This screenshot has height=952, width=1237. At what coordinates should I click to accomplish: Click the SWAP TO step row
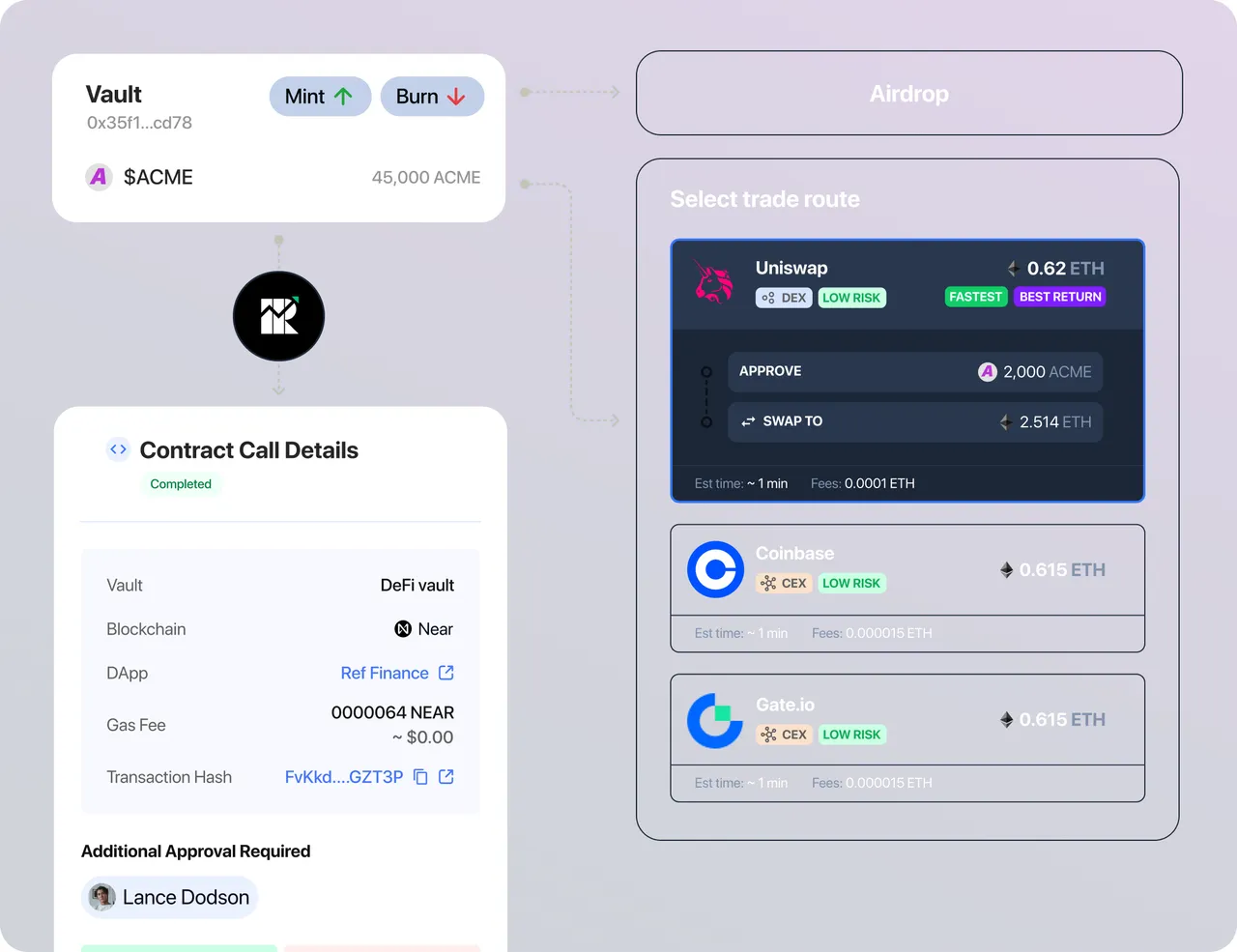point(915,422)
